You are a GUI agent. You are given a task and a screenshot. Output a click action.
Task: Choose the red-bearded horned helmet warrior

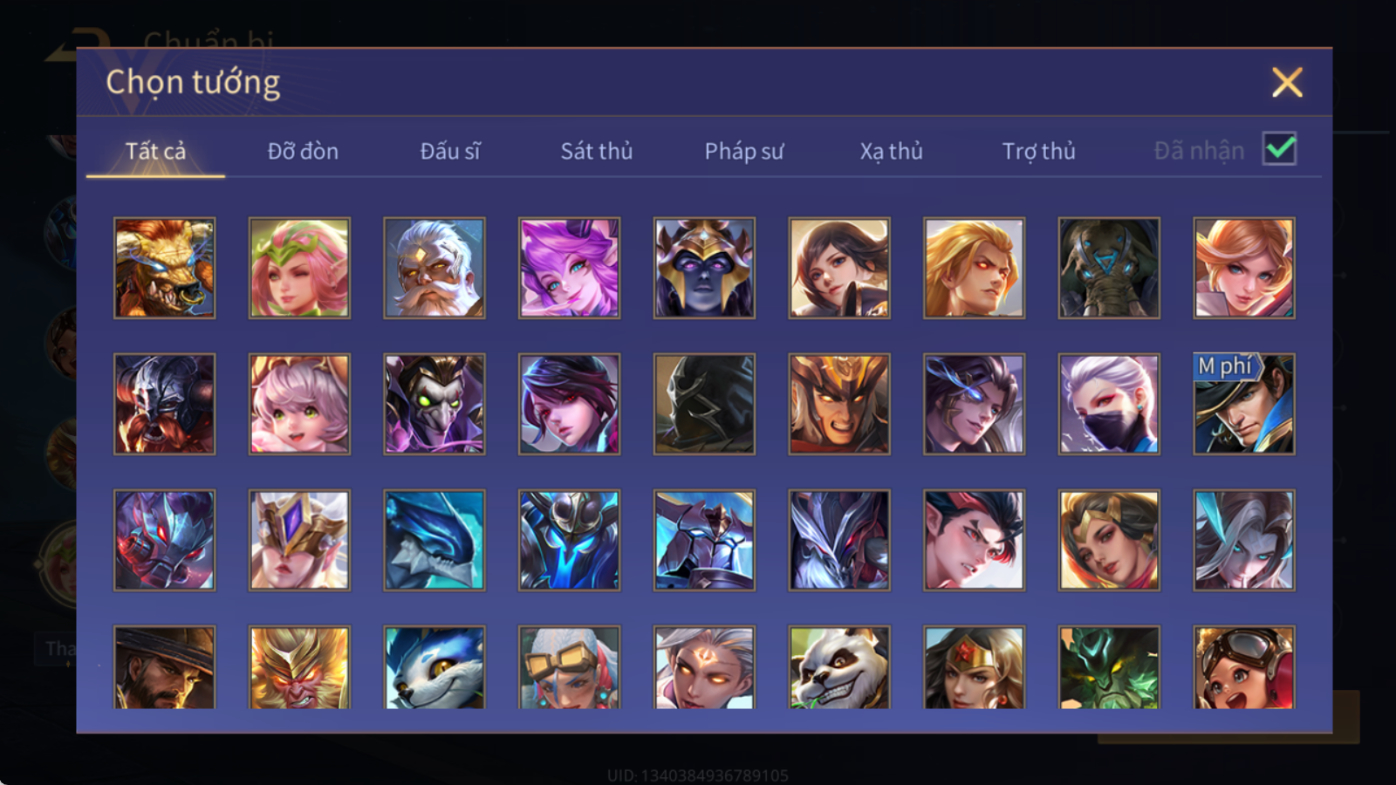[164, 404]
